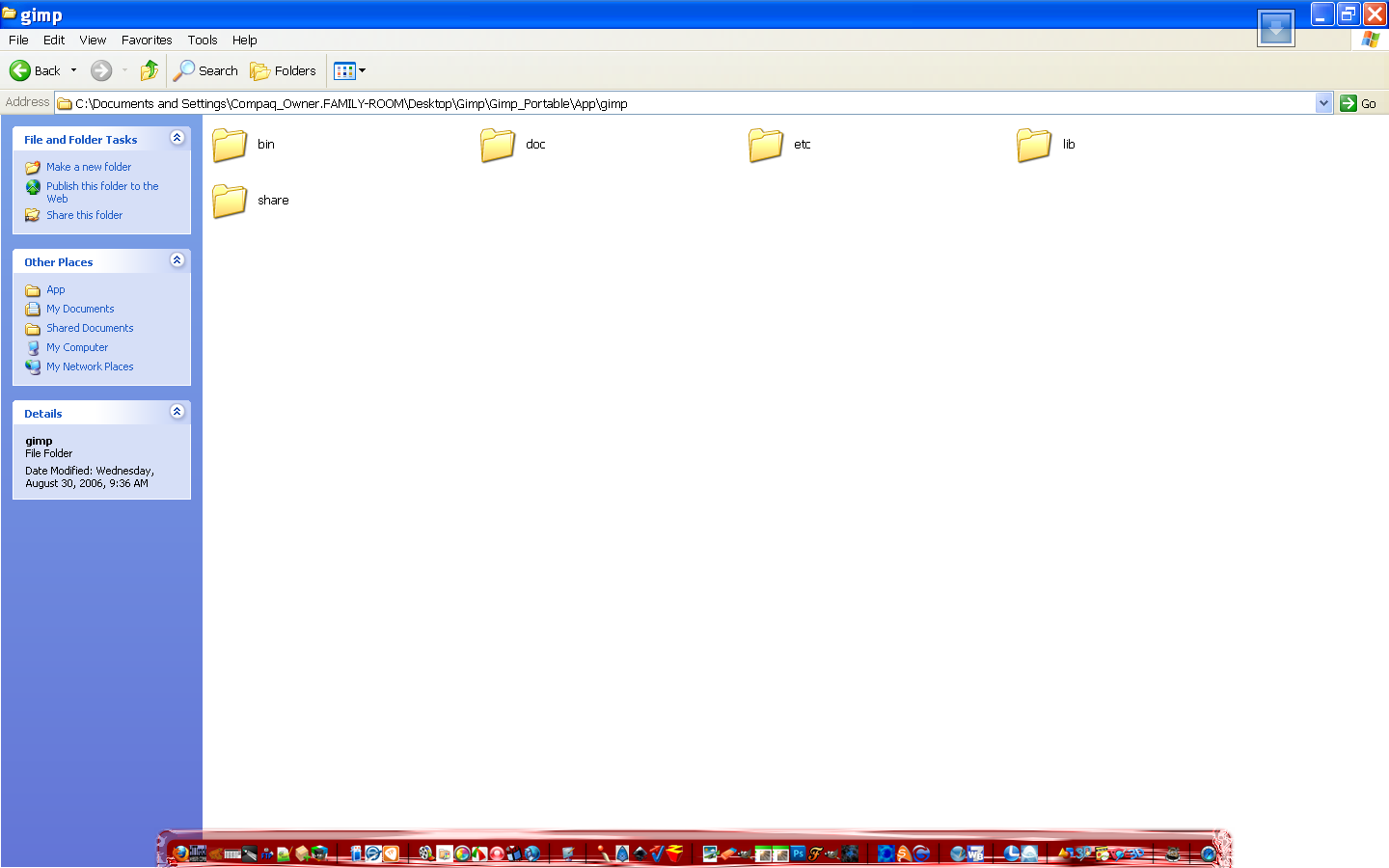Go up one folder level
Viewport: 1389px width, 868px height.
[x=150, y=70]
